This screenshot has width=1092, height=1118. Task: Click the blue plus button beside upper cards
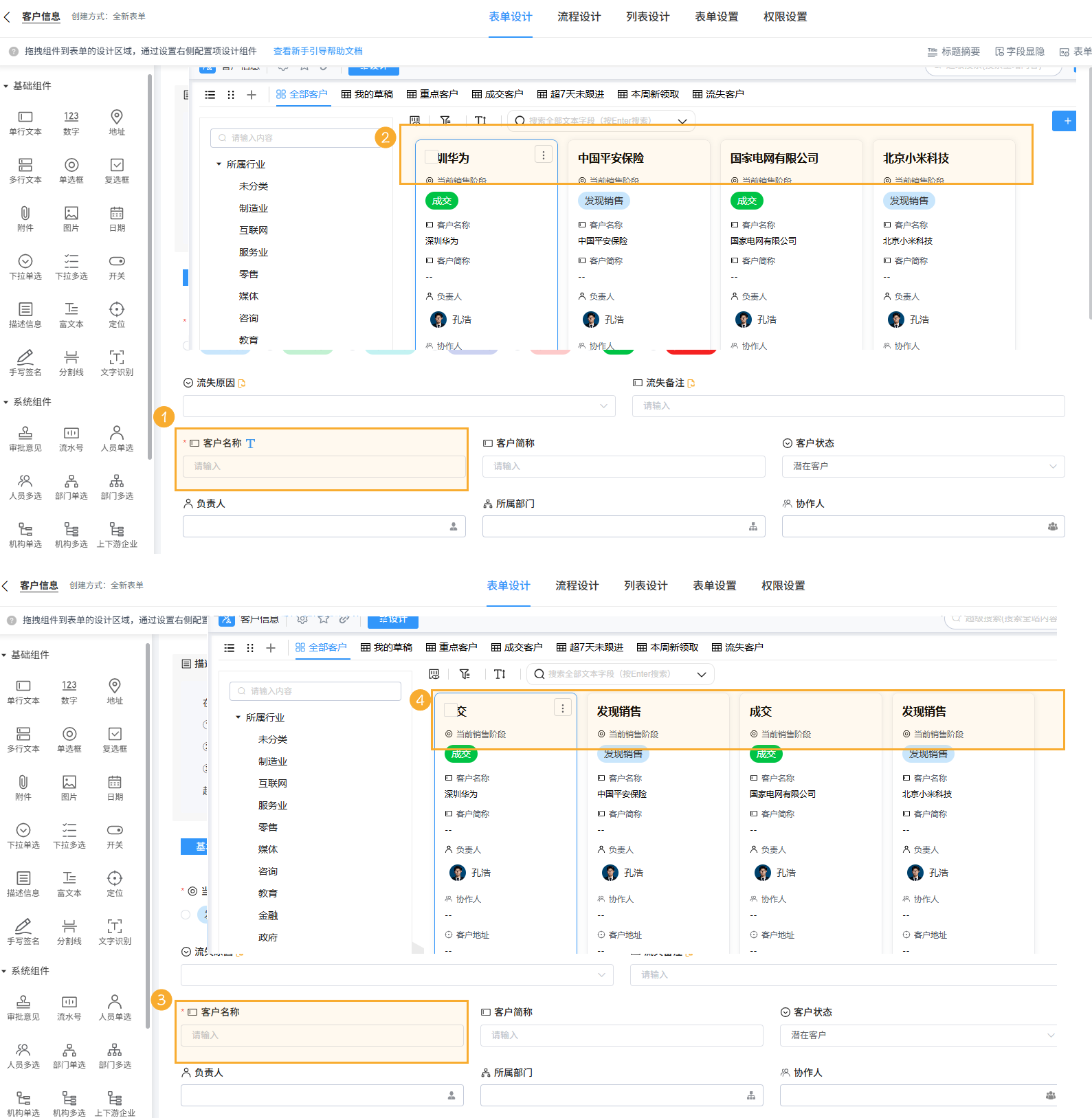point(1064,121)
